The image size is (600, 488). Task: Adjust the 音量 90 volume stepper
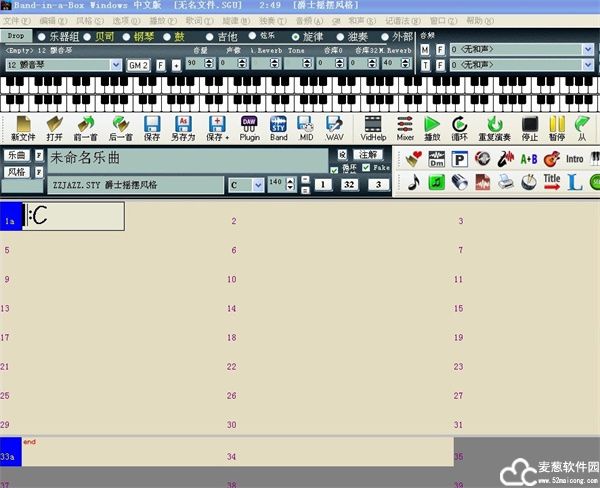pos(209,63)
